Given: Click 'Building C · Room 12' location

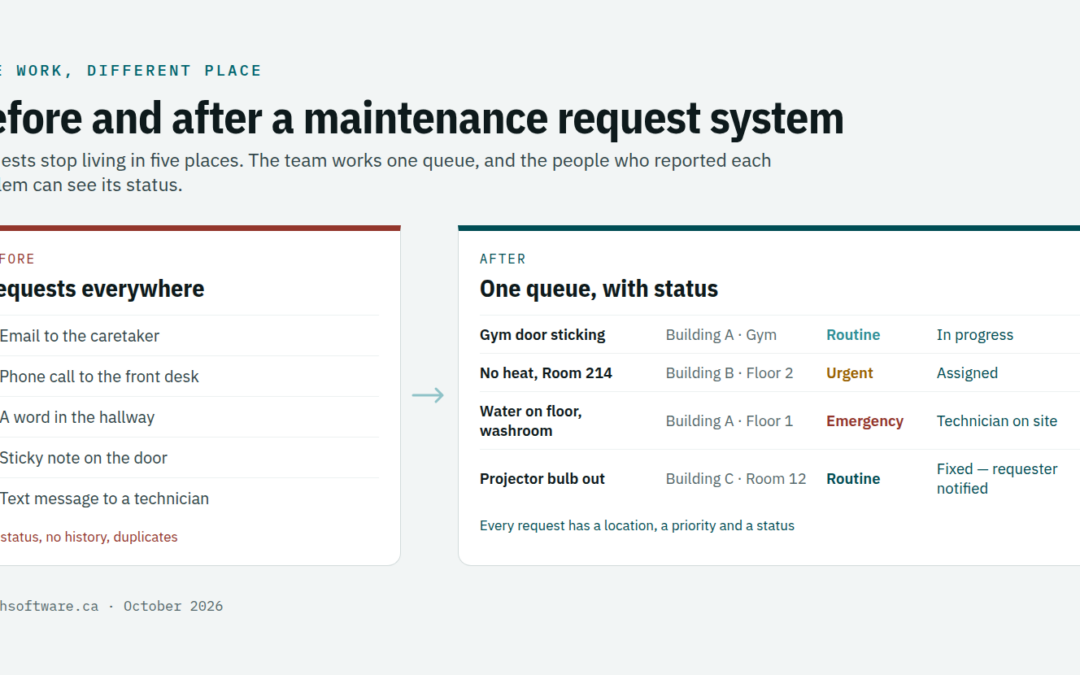Looking at the screenshot, I should [x=736, y=479].
